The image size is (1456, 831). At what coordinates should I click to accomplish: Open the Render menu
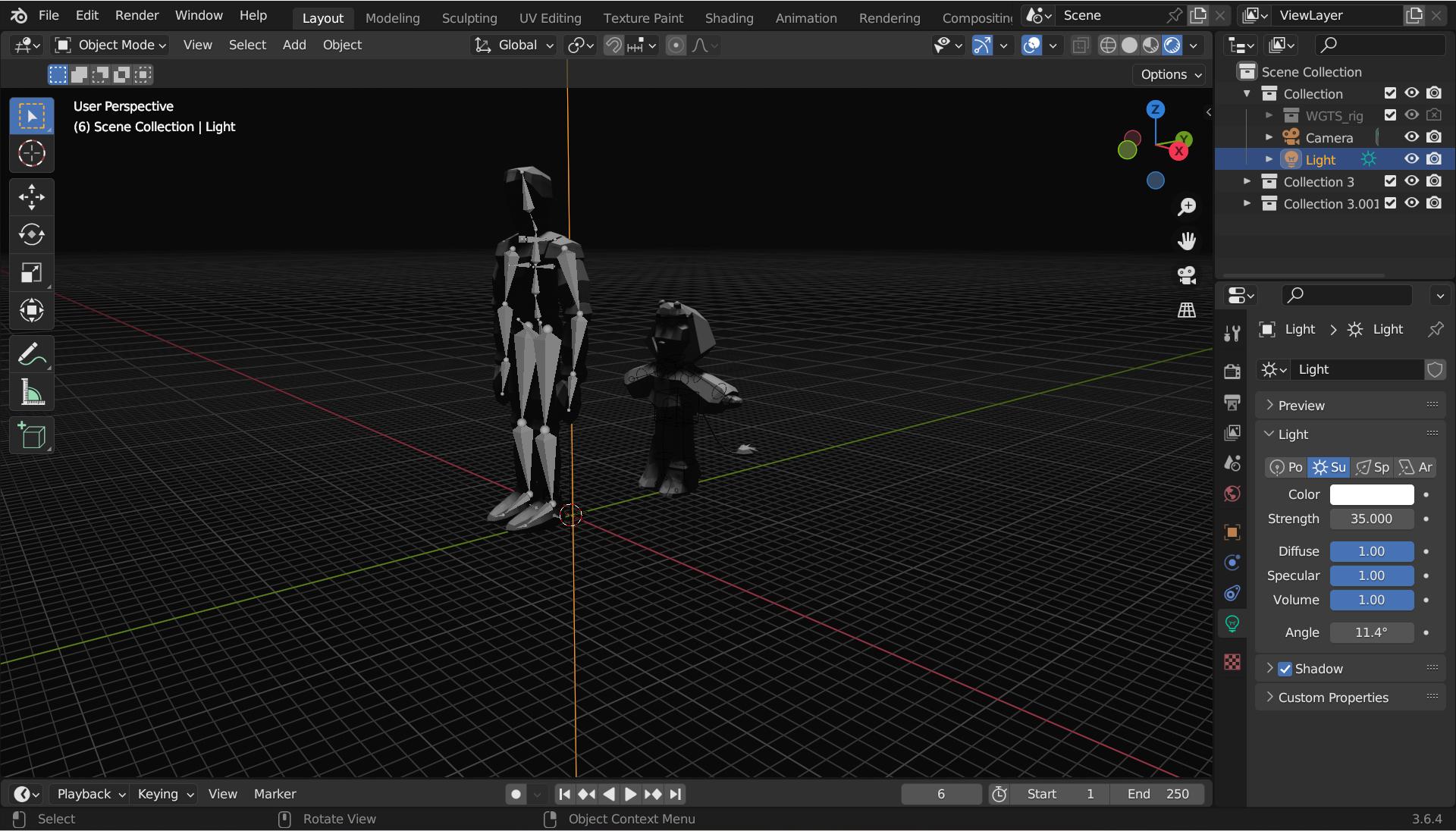click(x=136, y=15)
